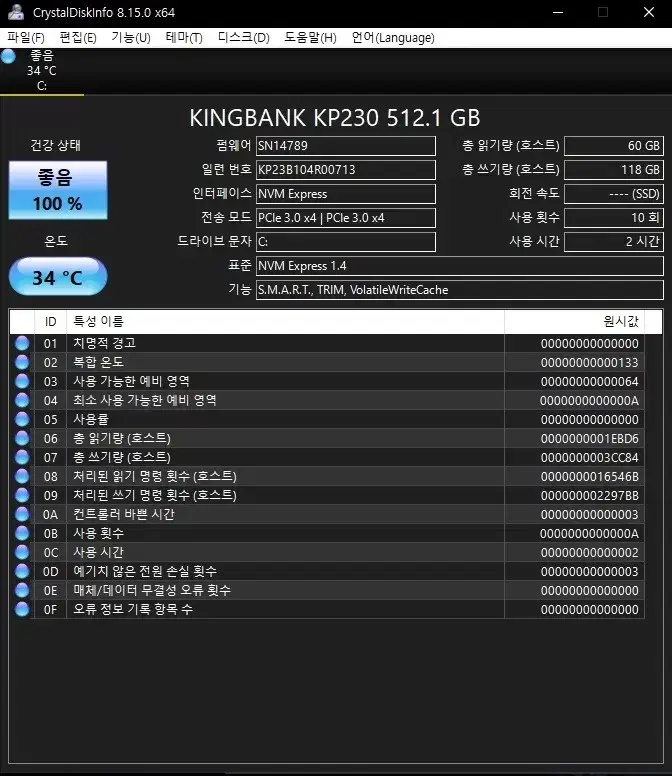Click the 사용 시간 value 2 시간
Screen dimensions: 672x776
coord(614,242)
